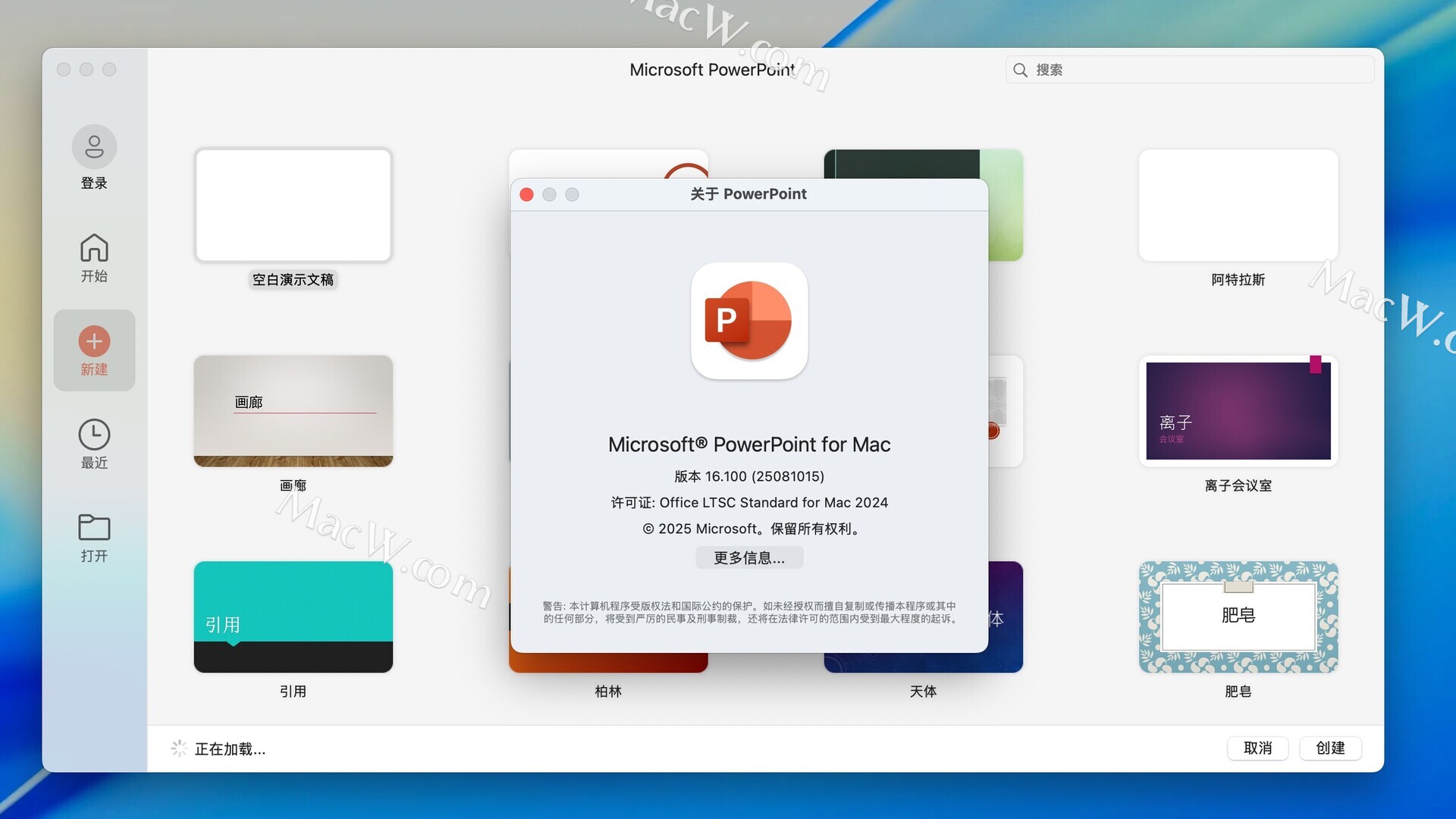Click the PowerPoint logo in About dialog

[749, 321]
